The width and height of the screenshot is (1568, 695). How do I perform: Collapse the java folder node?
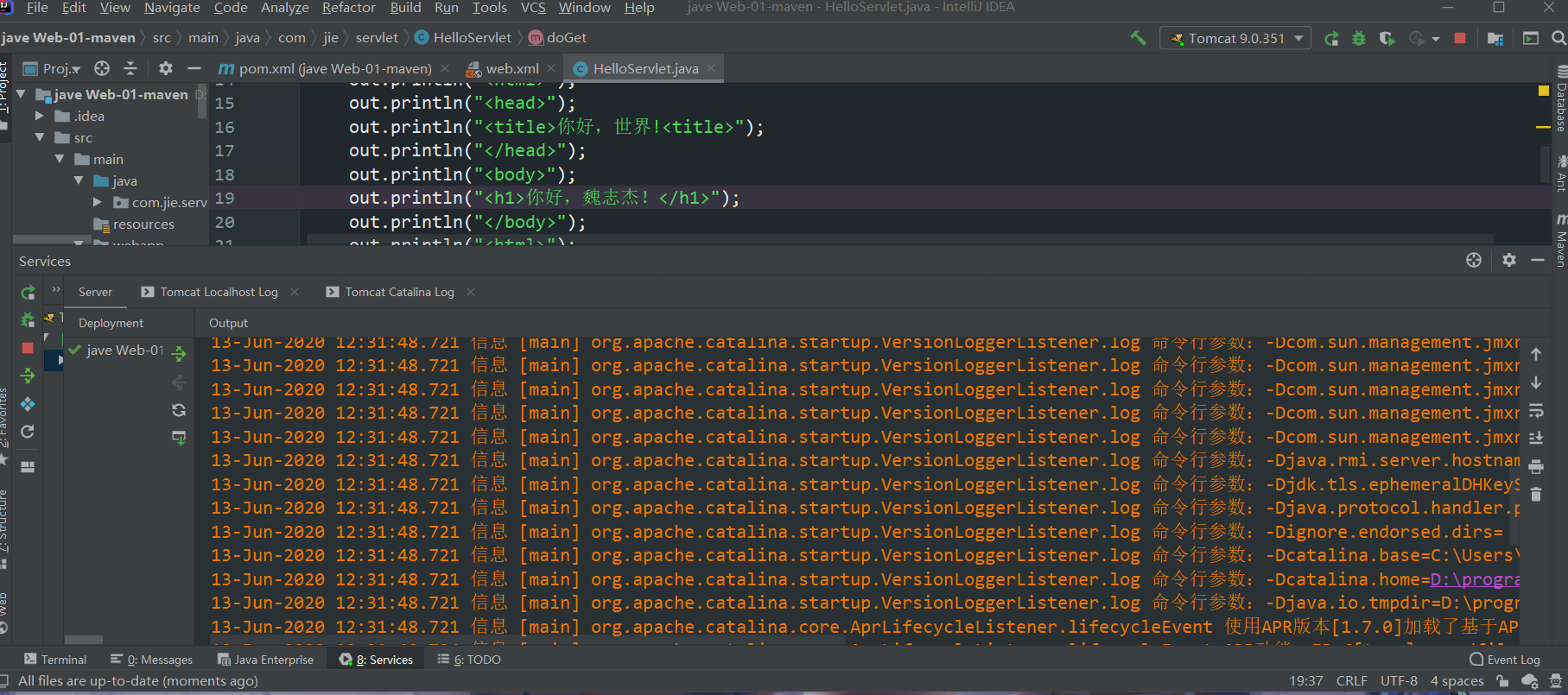tap(79, 180)
